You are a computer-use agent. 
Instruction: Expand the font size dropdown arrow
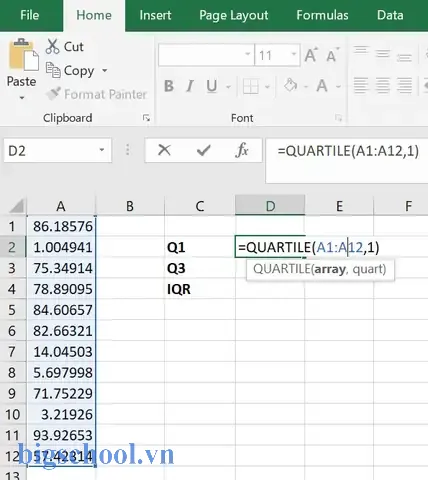tap(294, 54)
